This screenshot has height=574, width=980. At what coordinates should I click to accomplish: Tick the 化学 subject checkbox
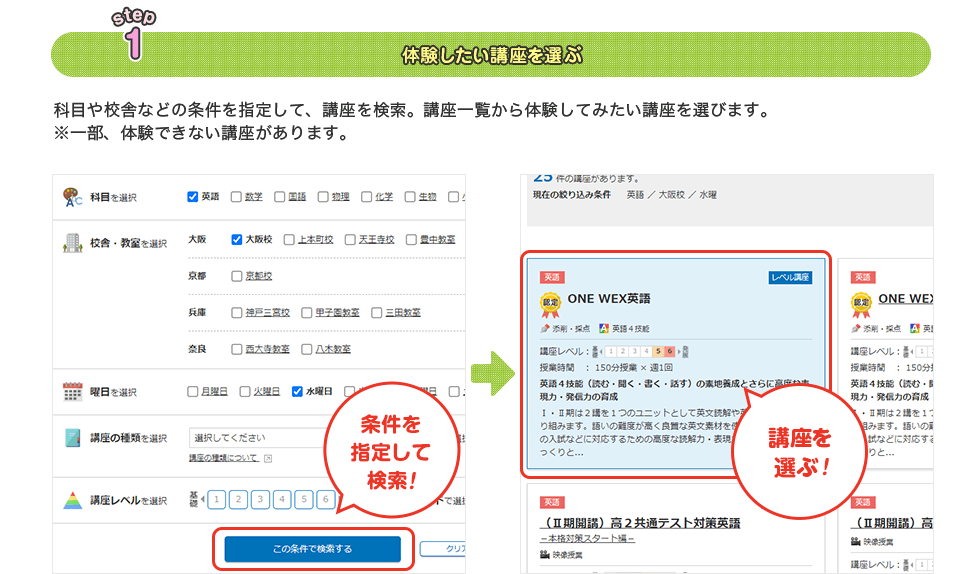coord(367,196)
